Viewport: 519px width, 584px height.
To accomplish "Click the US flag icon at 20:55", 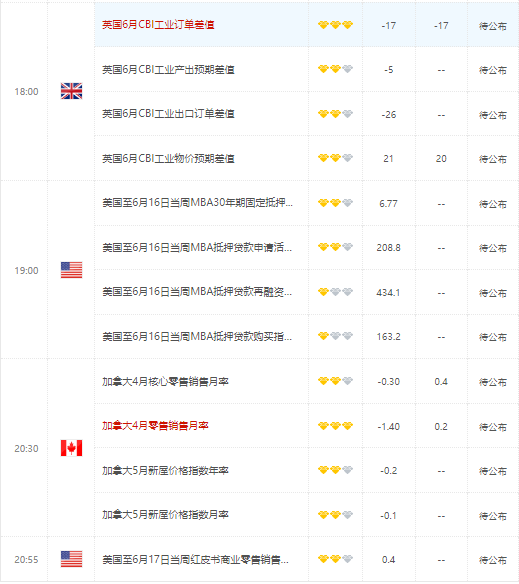I will tap(71, 559).
